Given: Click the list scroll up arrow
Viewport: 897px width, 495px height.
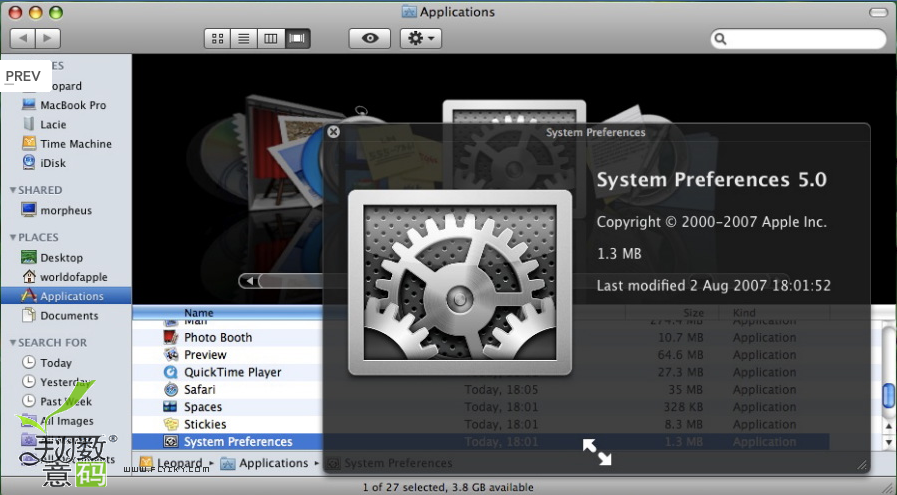Looking at the screenshot, I should pyautogui.click(x=888, y=426).
